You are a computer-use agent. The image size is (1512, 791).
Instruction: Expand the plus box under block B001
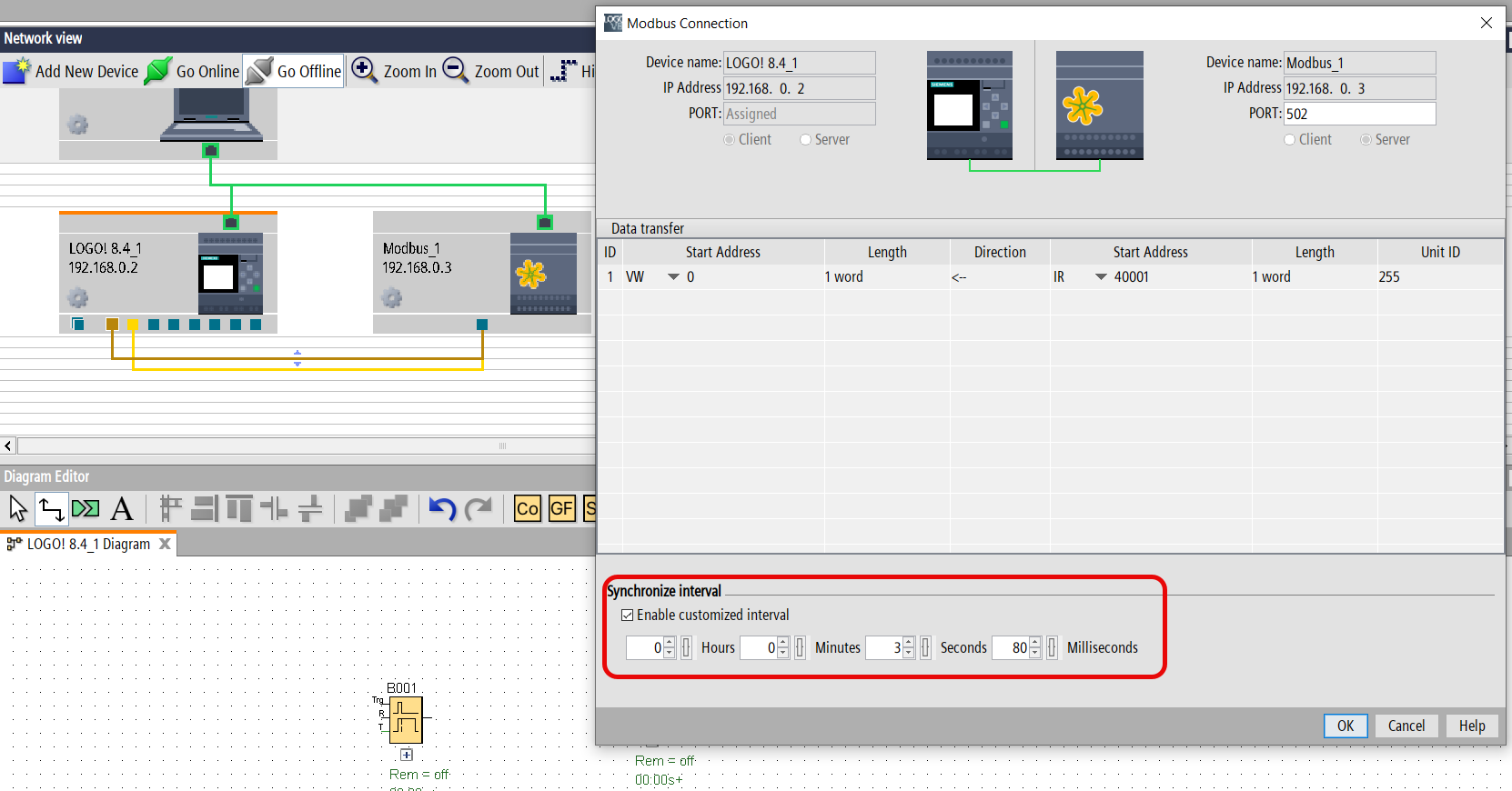click(407, 755)
